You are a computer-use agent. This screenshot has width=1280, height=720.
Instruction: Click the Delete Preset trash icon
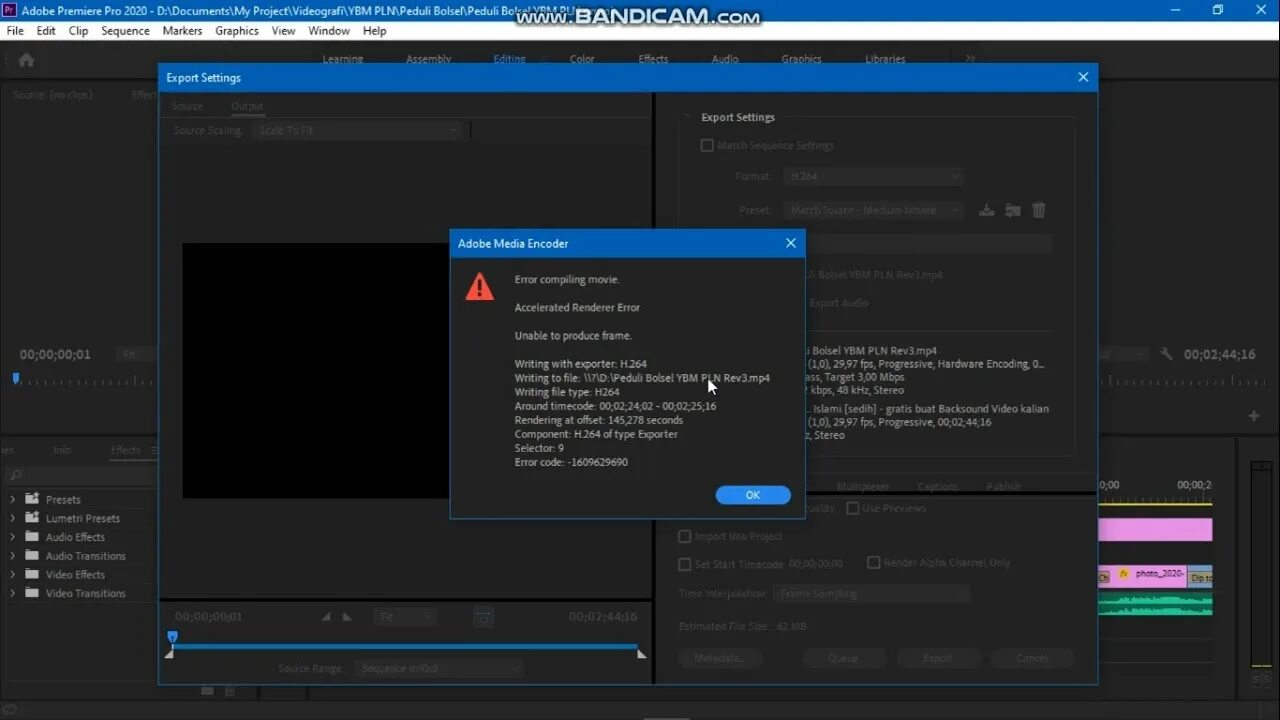(1038, 210)
